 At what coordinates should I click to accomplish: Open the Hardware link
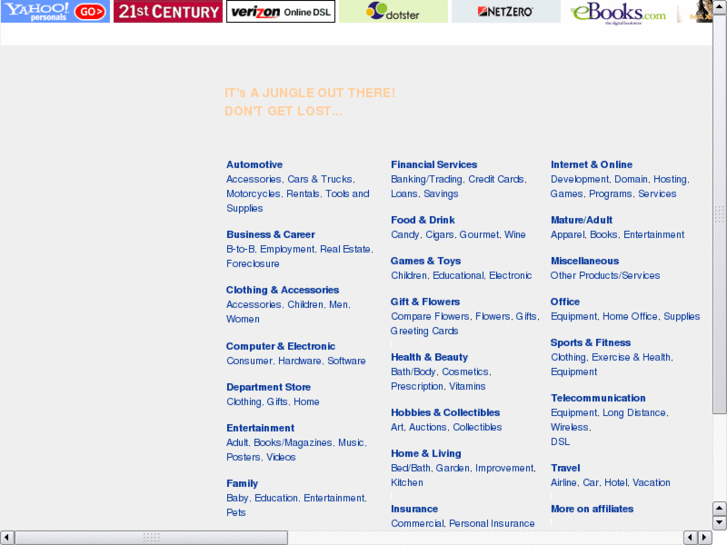(x=300, y=361)
